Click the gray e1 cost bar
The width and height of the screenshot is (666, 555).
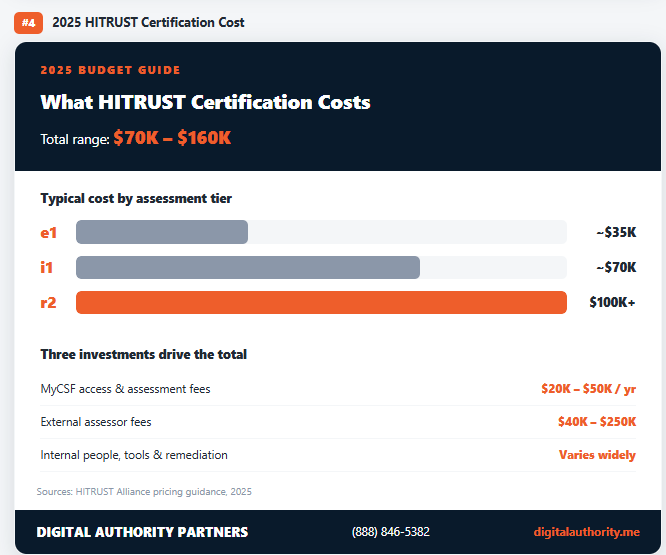pyautogui.click(x=162, y=232)
